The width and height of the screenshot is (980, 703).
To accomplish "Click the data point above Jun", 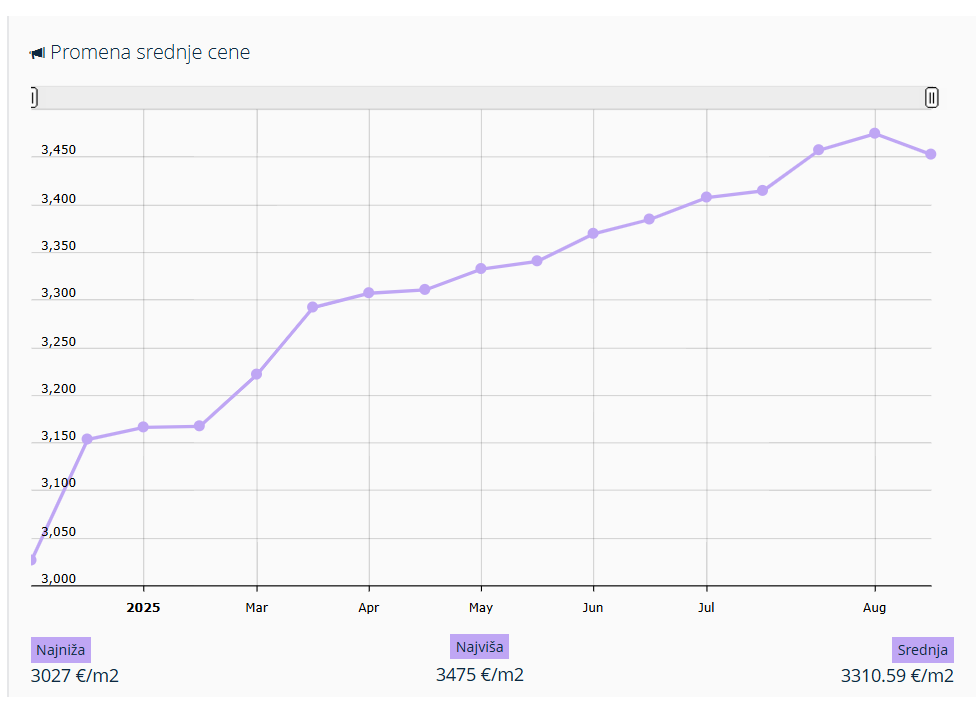I will [593, 233].
